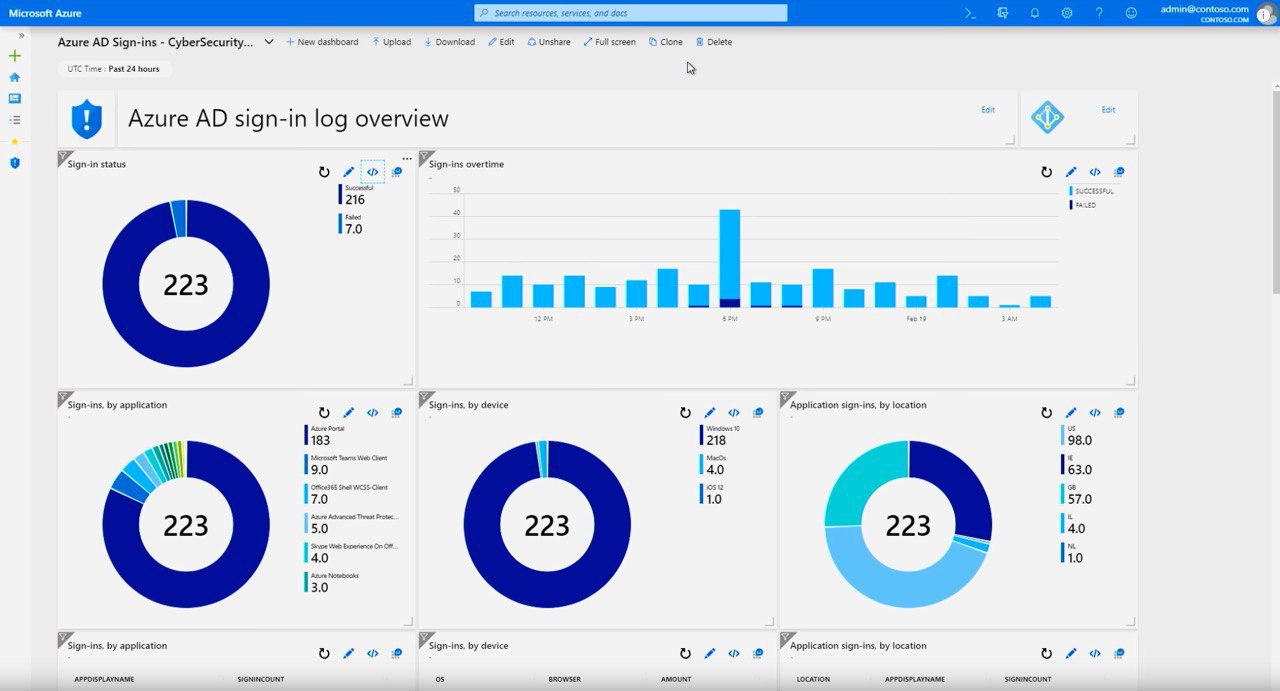Viewport: 1280px width, 691px height.
Task: Refresh the Sign-ins overtime tile
Action: (1046, 172)
